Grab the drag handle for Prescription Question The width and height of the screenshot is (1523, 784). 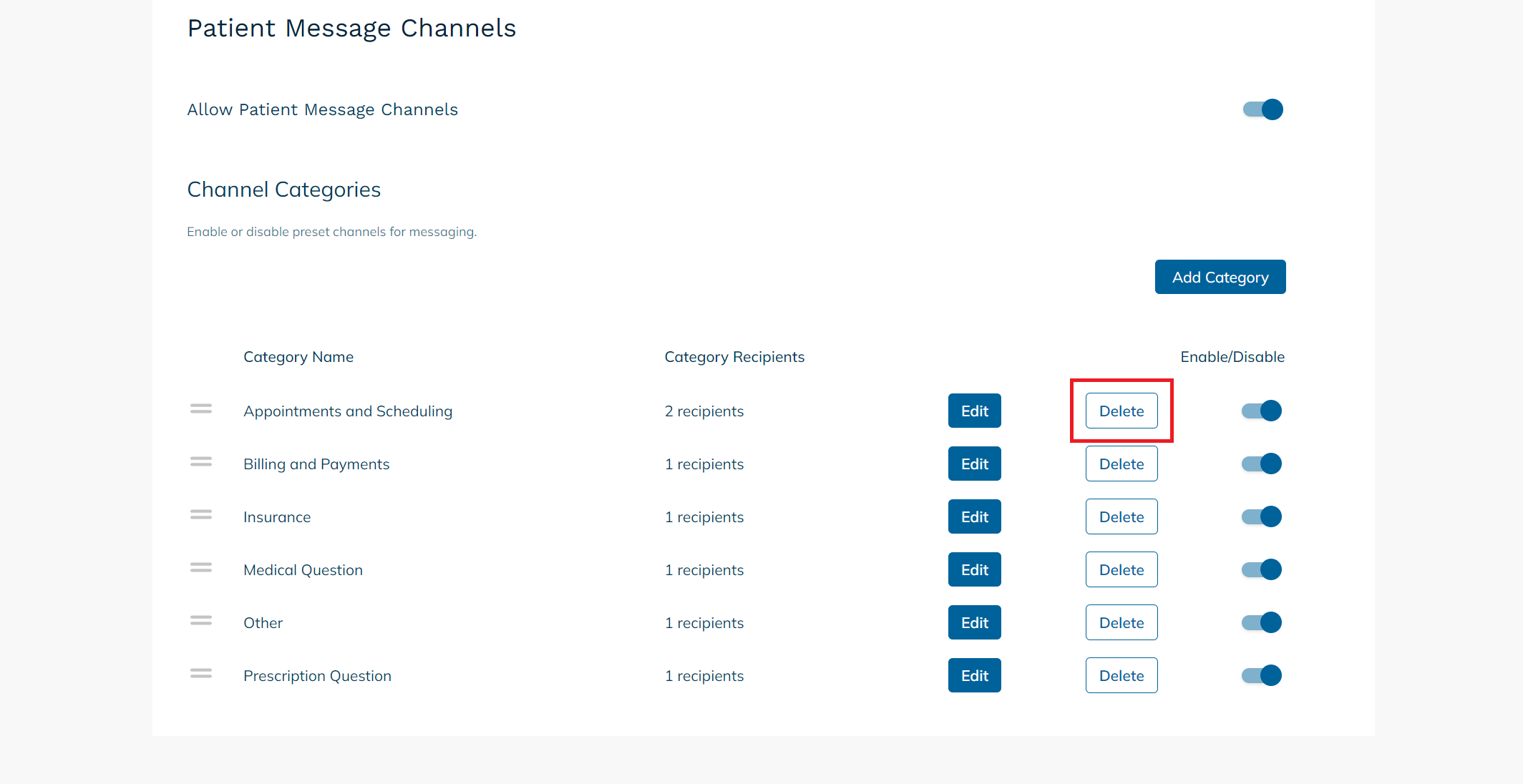201,674
